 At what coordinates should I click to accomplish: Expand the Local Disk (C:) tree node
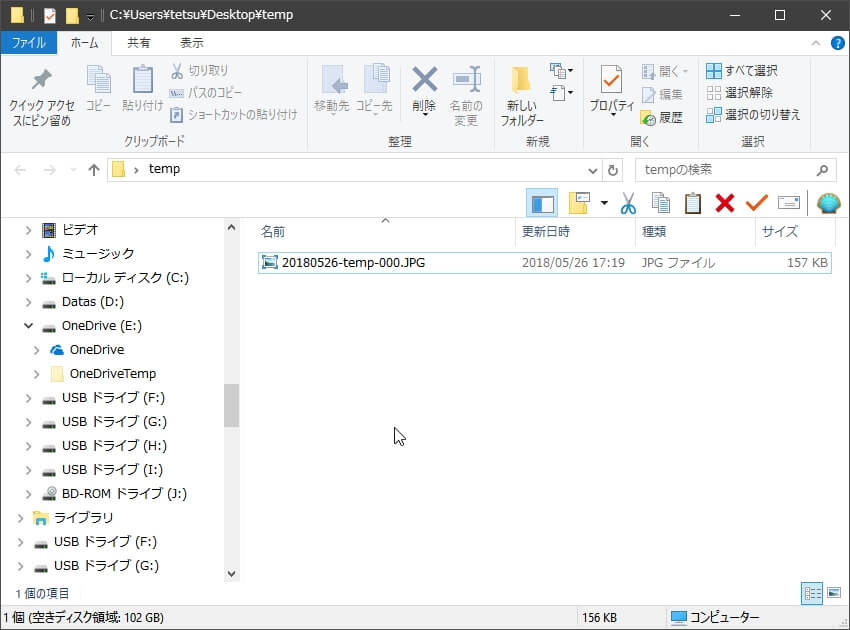pyautogui.click(x=28, y=278)
